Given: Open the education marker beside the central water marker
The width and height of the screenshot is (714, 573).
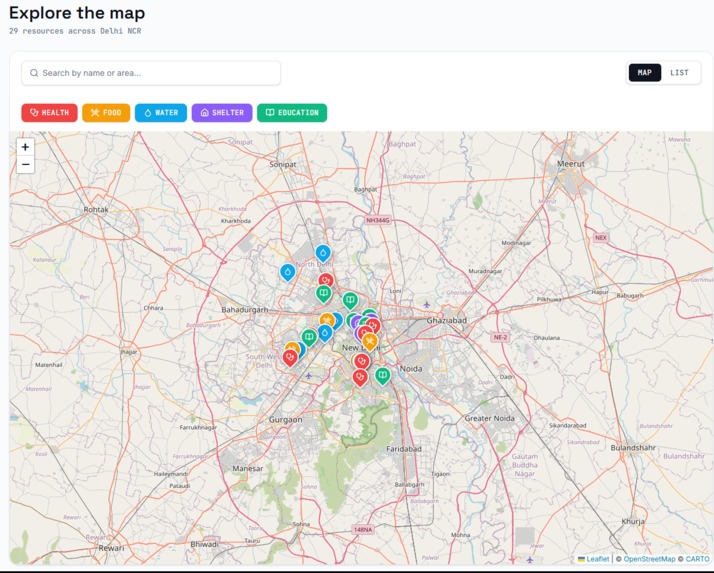Looking at the screenshot, I should click(309, 338).
